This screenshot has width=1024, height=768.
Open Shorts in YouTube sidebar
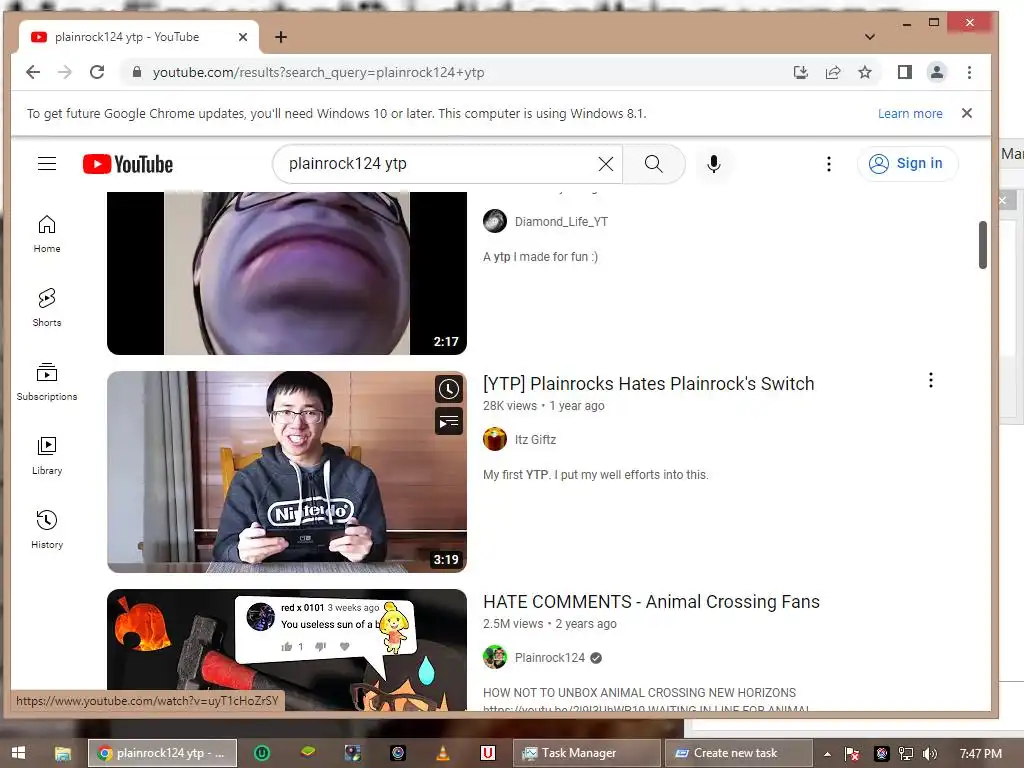coord(47,308)
